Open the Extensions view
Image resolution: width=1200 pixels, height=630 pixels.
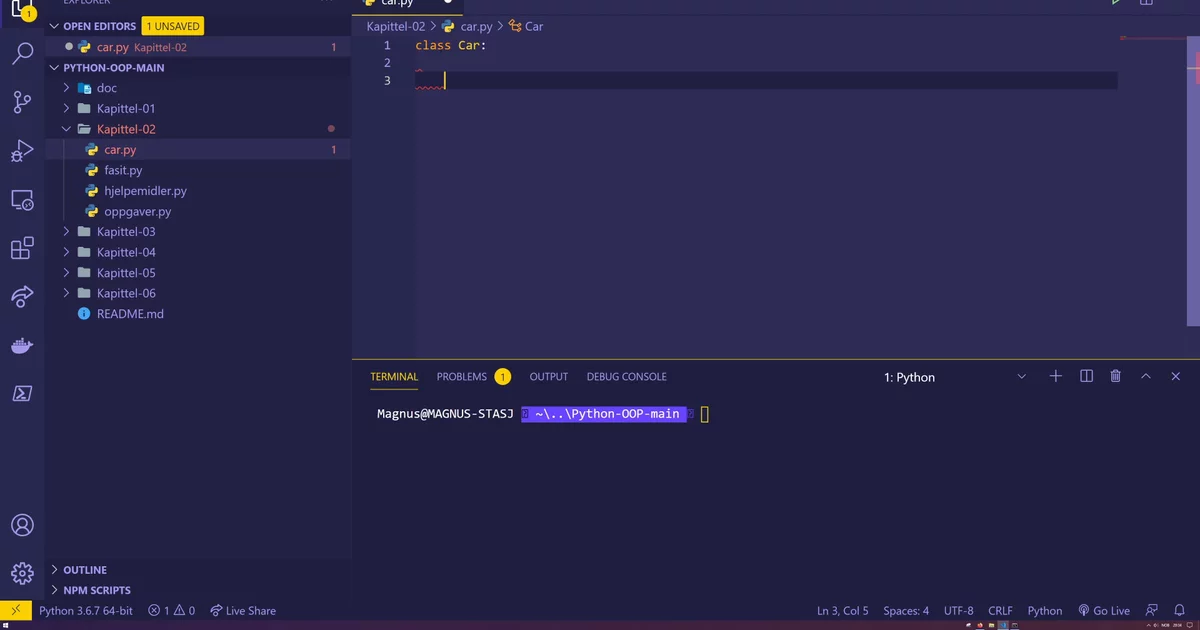(22, 248)
